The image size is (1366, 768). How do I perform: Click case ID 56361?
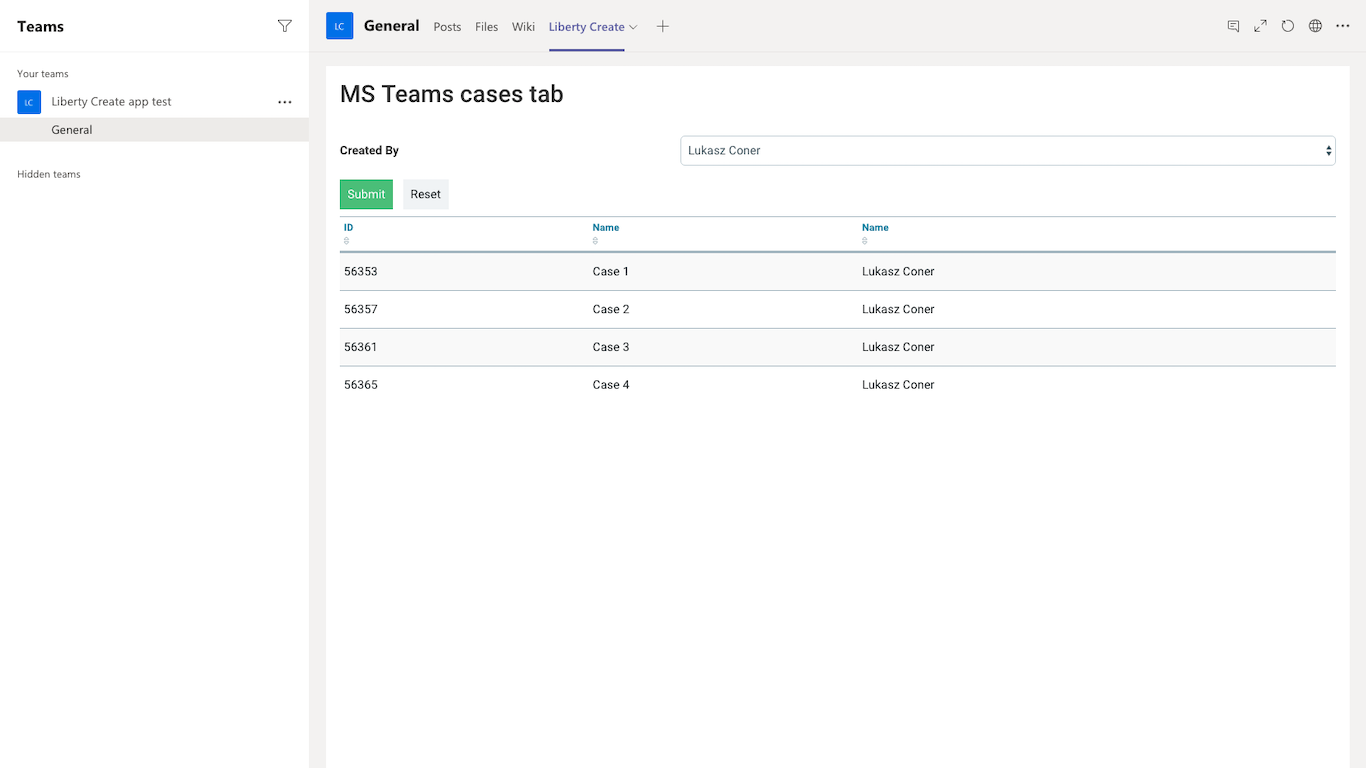tap(361, 348)
